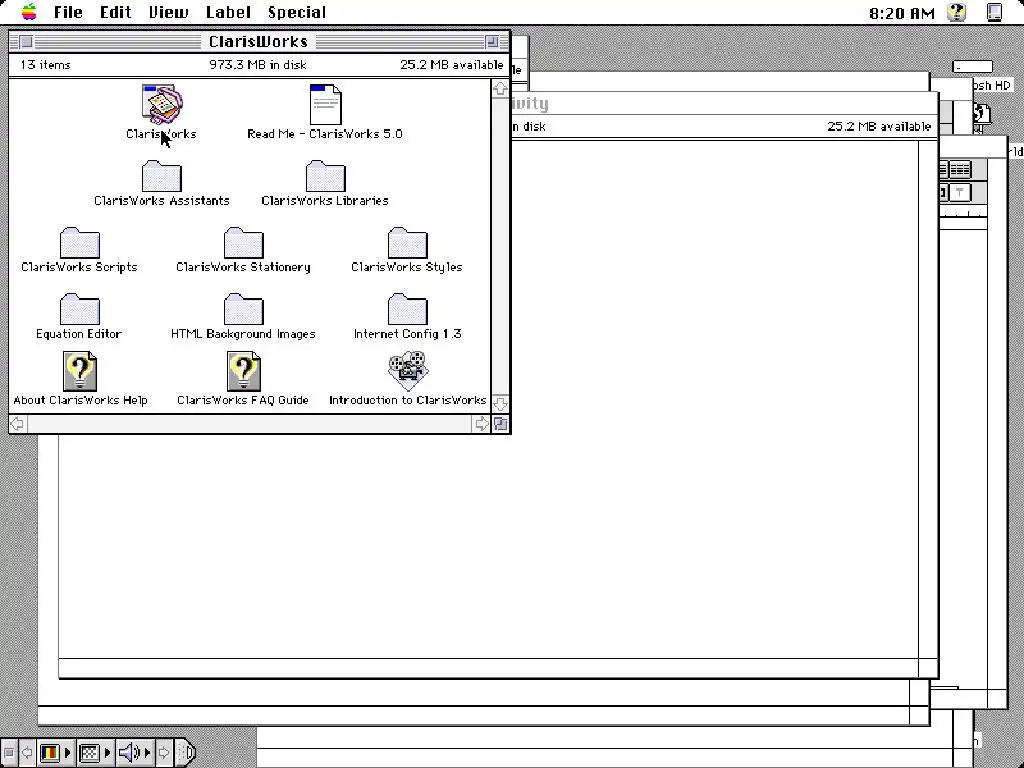Click the ClarisWorks window scroll left arrow
The image size is (1024, 768).
18,424
